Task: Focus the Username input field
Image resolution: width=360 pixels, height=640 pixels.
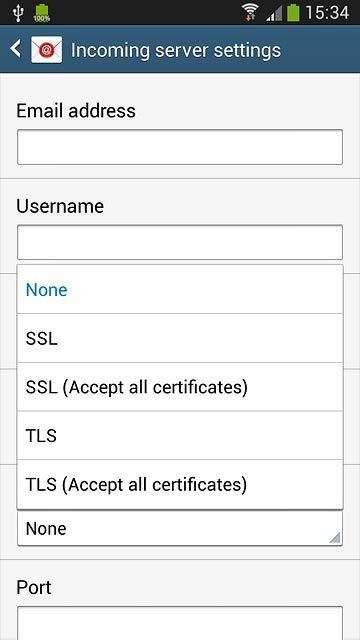Action: pyautogui.click(x=180, y=242)
